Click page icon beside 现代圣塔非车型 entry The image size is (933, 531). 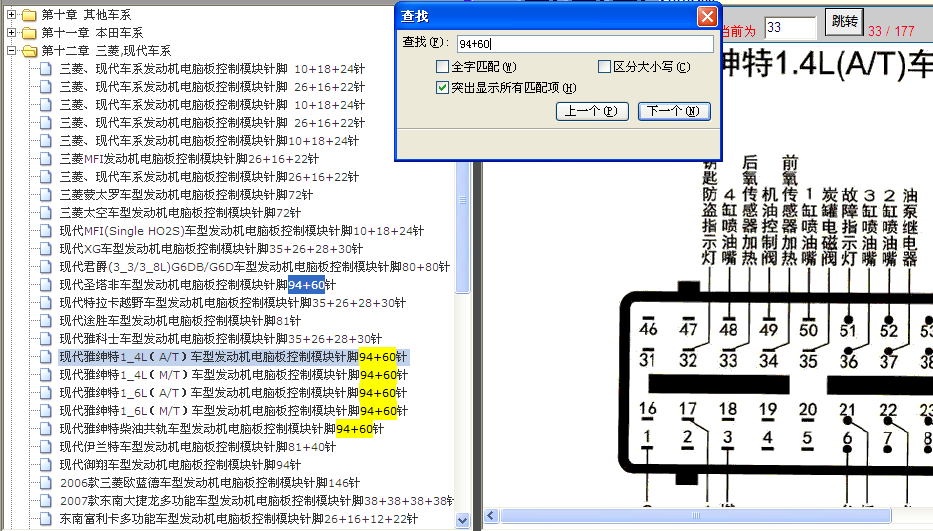pyautogui.click(x=45, y=285)
